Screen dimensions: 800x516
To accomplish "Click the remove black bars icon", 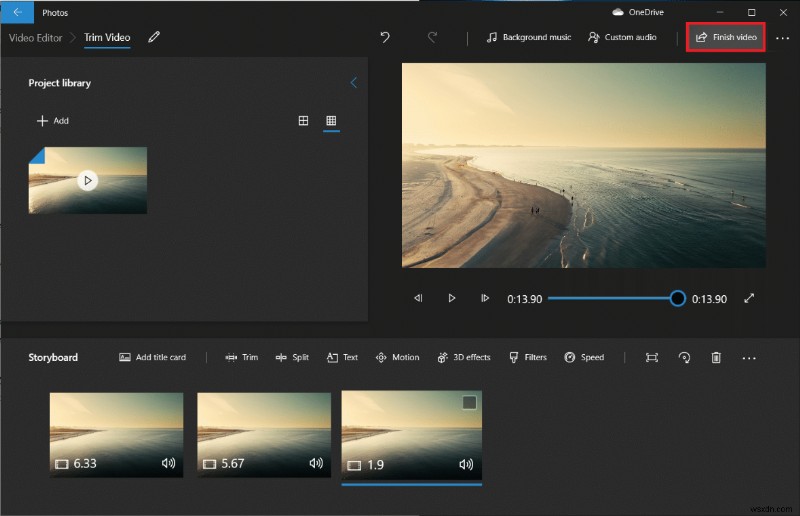I will (652, 357).
